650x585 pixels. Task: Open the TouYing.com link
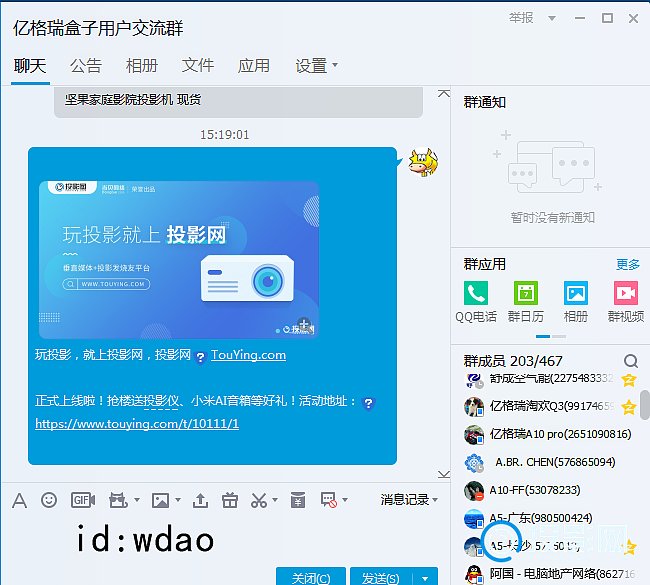(248, 355)
